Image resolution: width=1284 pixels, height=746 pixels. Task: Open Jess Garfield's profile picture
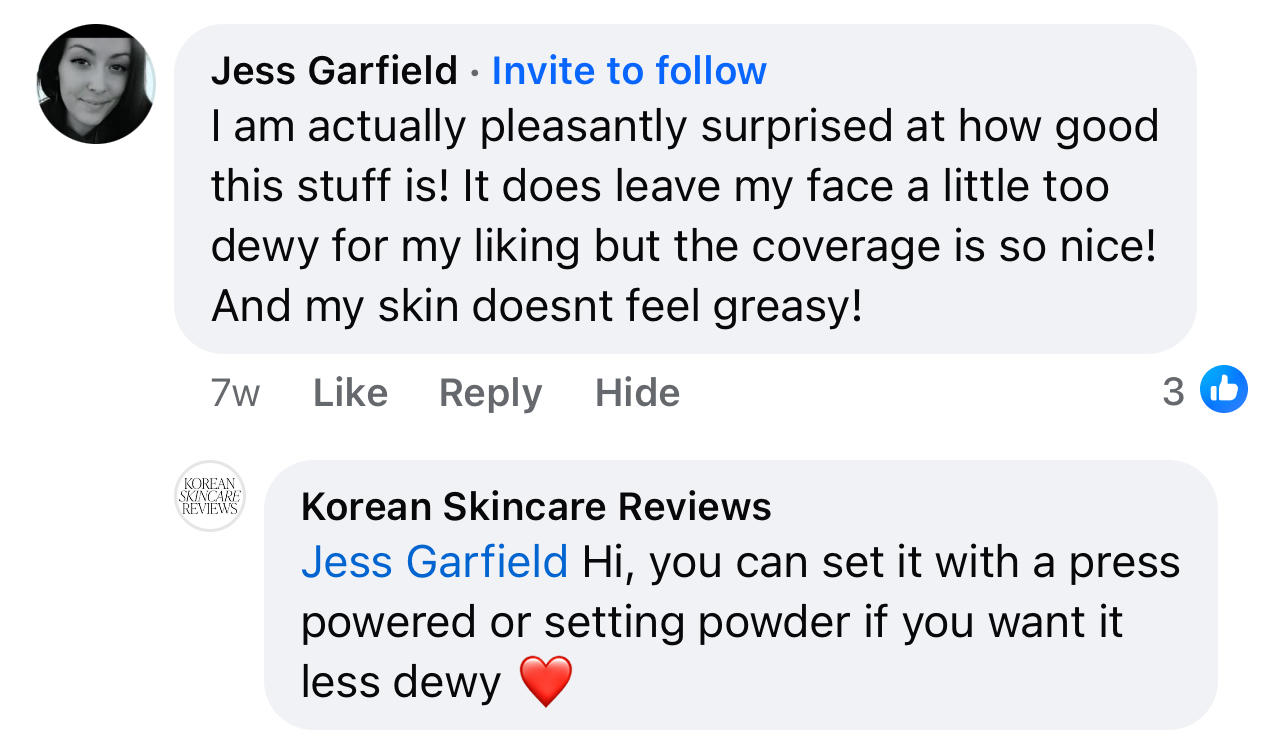click(96, 84)
